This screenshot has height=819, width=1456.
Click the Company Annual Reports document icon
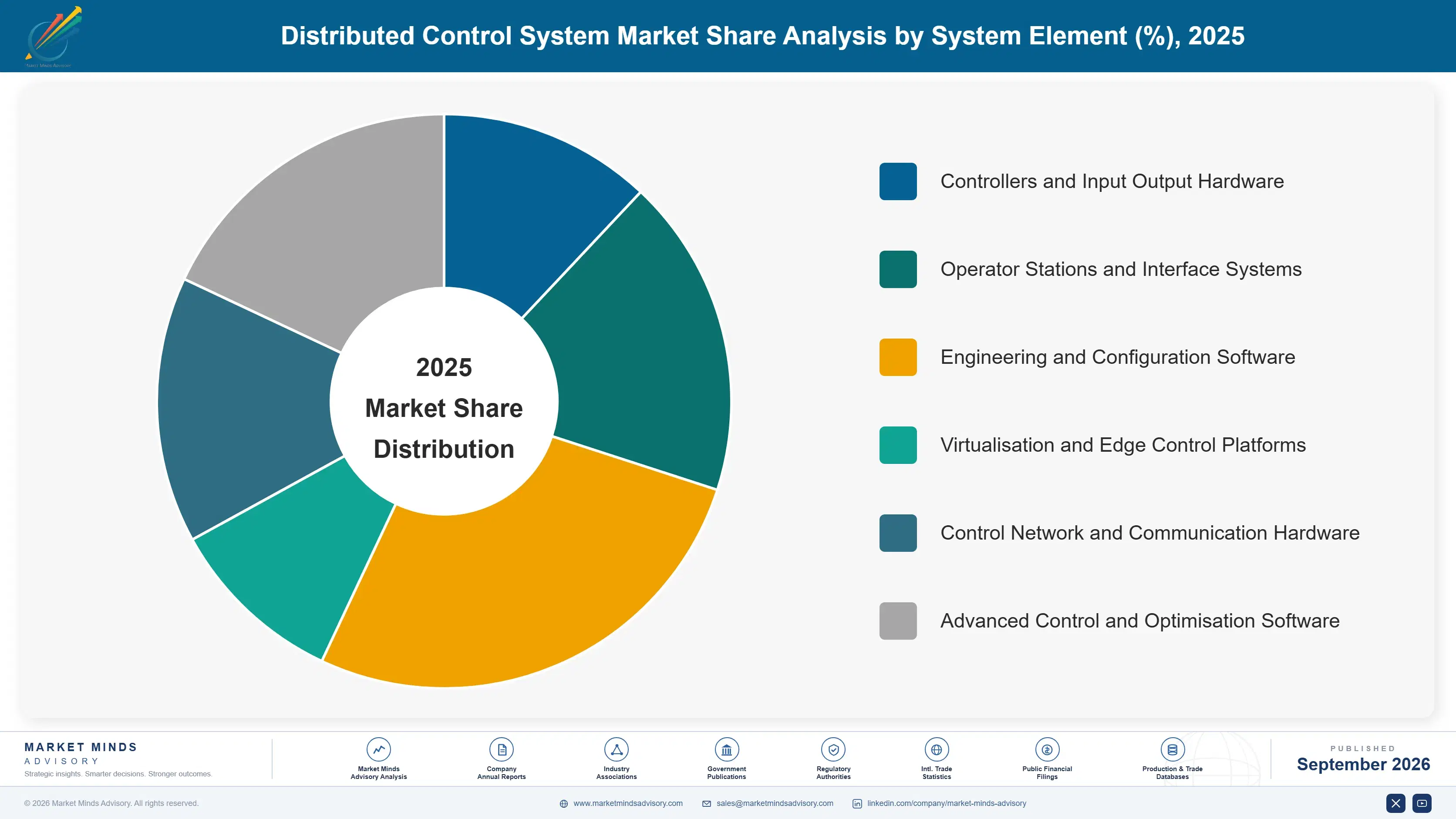click(501, 749)
